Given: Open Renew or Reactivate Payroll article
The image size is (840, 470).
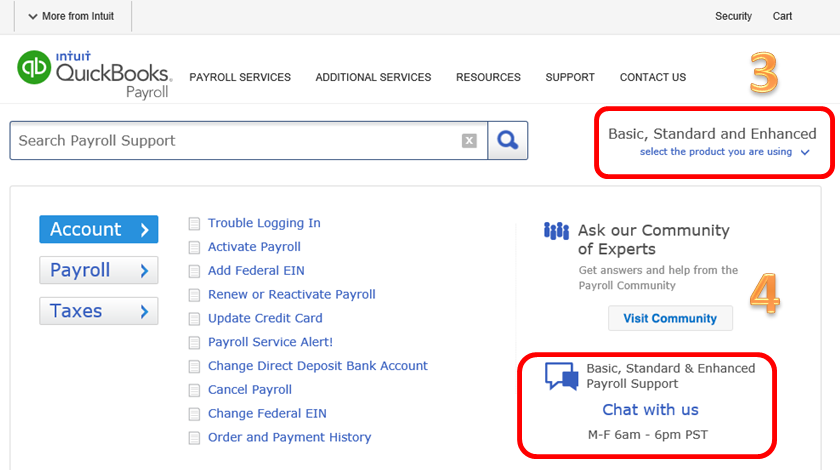Looking at the screenshot, I should click(291, 294).
